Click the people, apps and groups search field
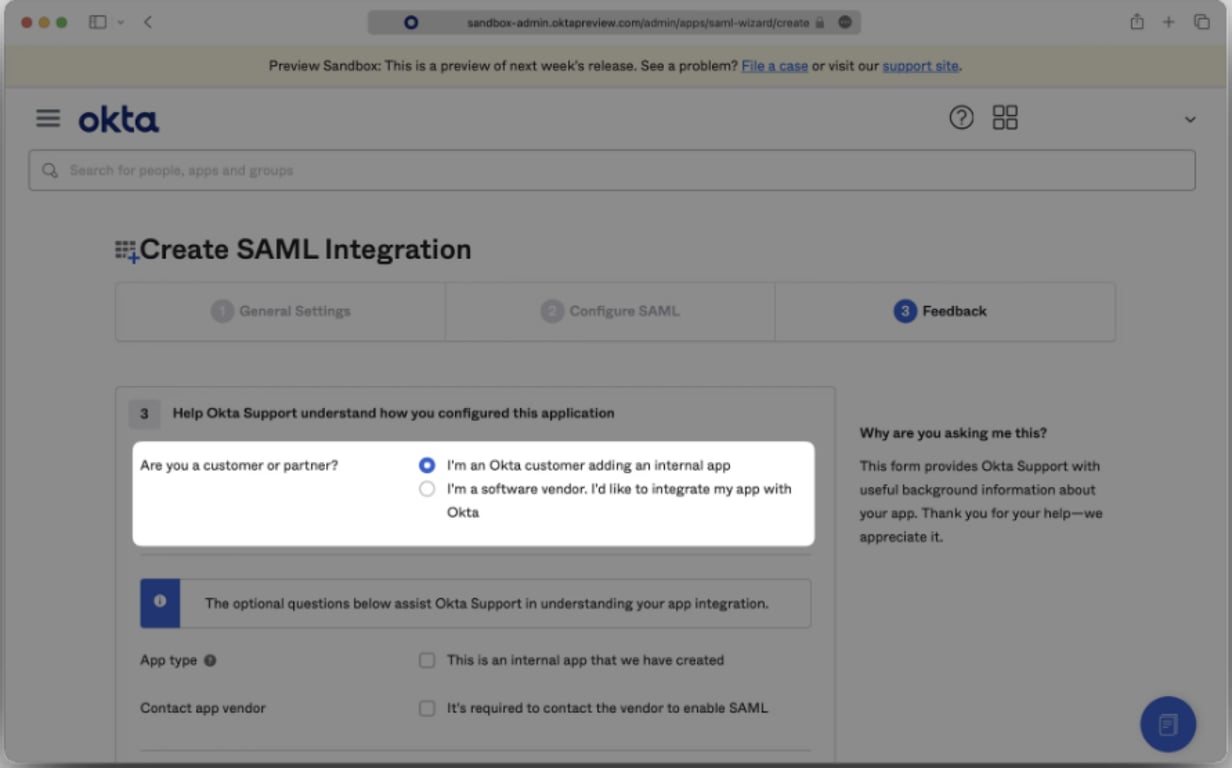Screen dimensions: 1232x768 (612, 170)
